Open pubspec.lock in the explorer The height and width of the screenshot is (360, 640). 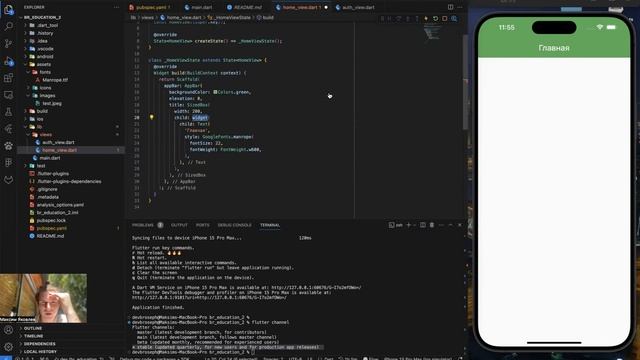[x=51, y=220]
